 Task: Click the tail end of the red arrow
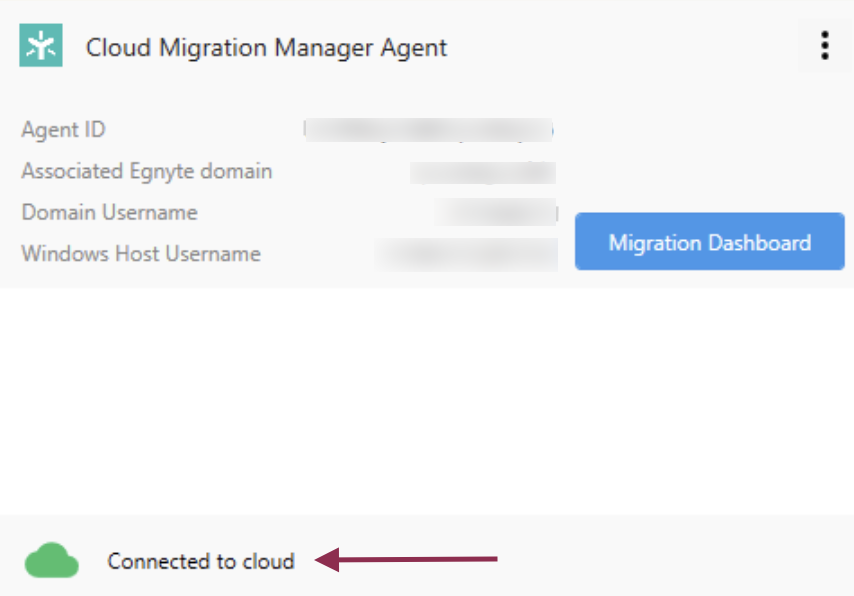pyautogui.click(x=494, y=560)
